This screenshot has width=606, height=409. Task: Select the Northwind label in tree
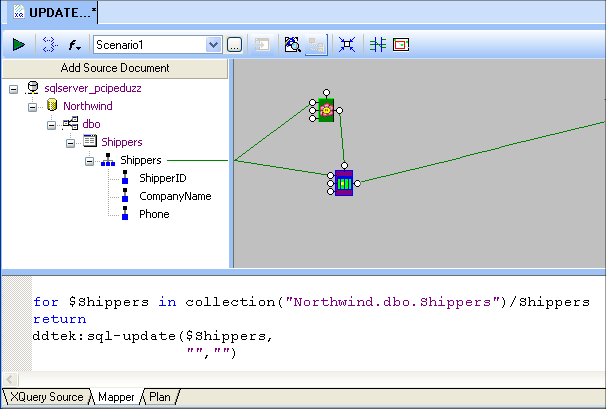(88, 106)
